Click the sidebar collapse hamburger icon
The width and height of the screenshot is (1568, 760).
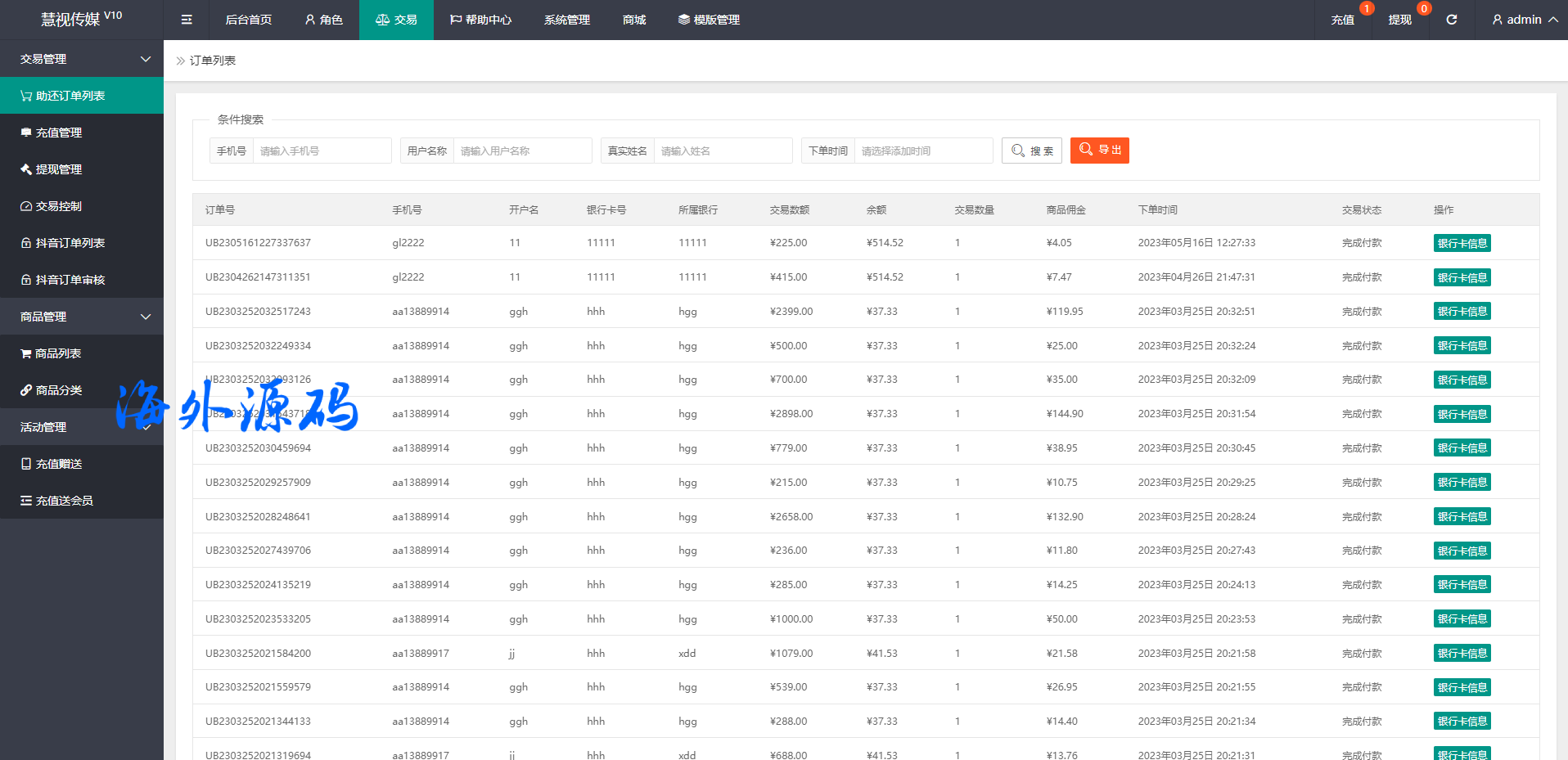click(187, 20)
